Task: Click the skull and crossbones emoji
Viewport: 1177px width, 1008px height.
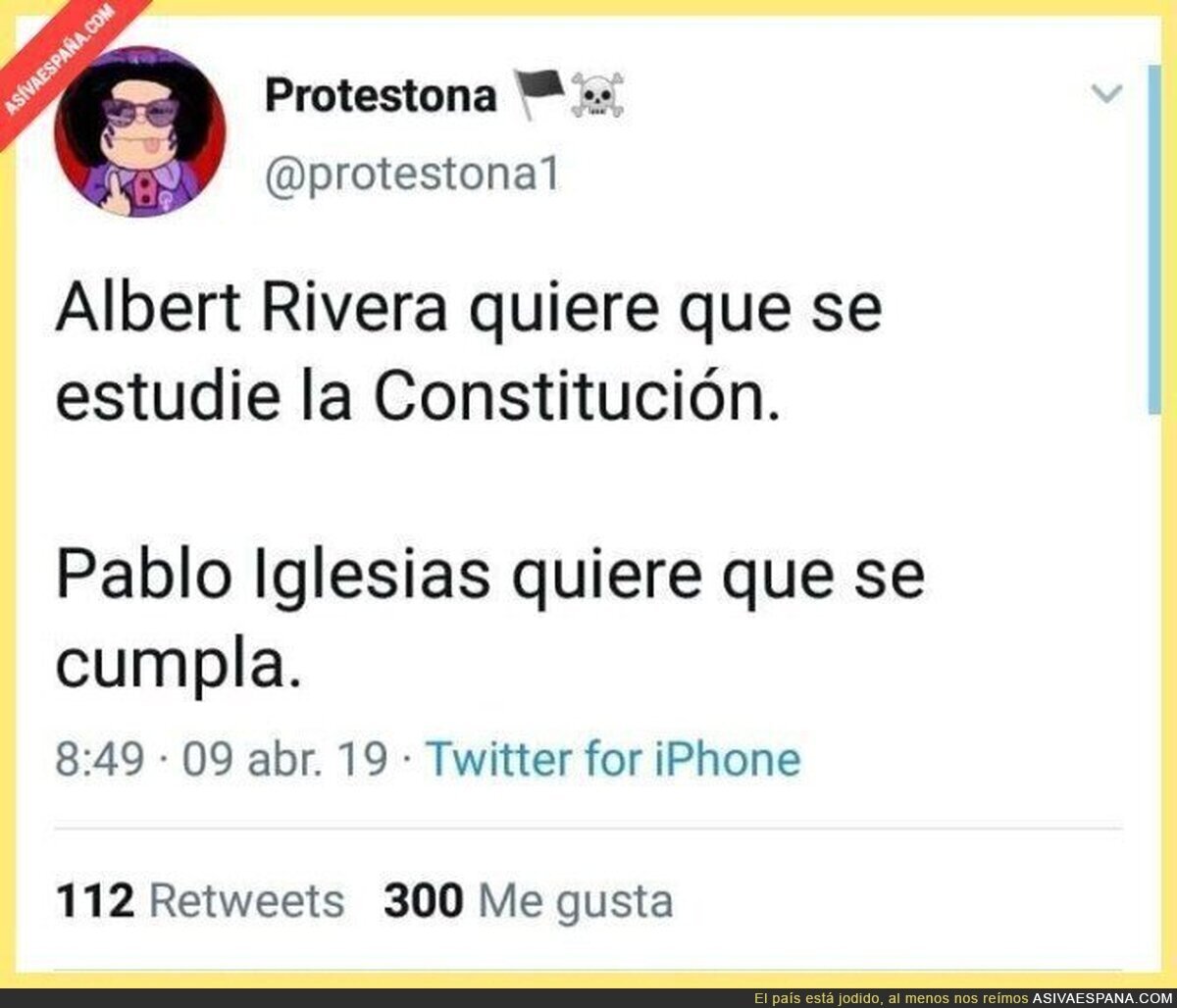Action: (x=597, y=97)
